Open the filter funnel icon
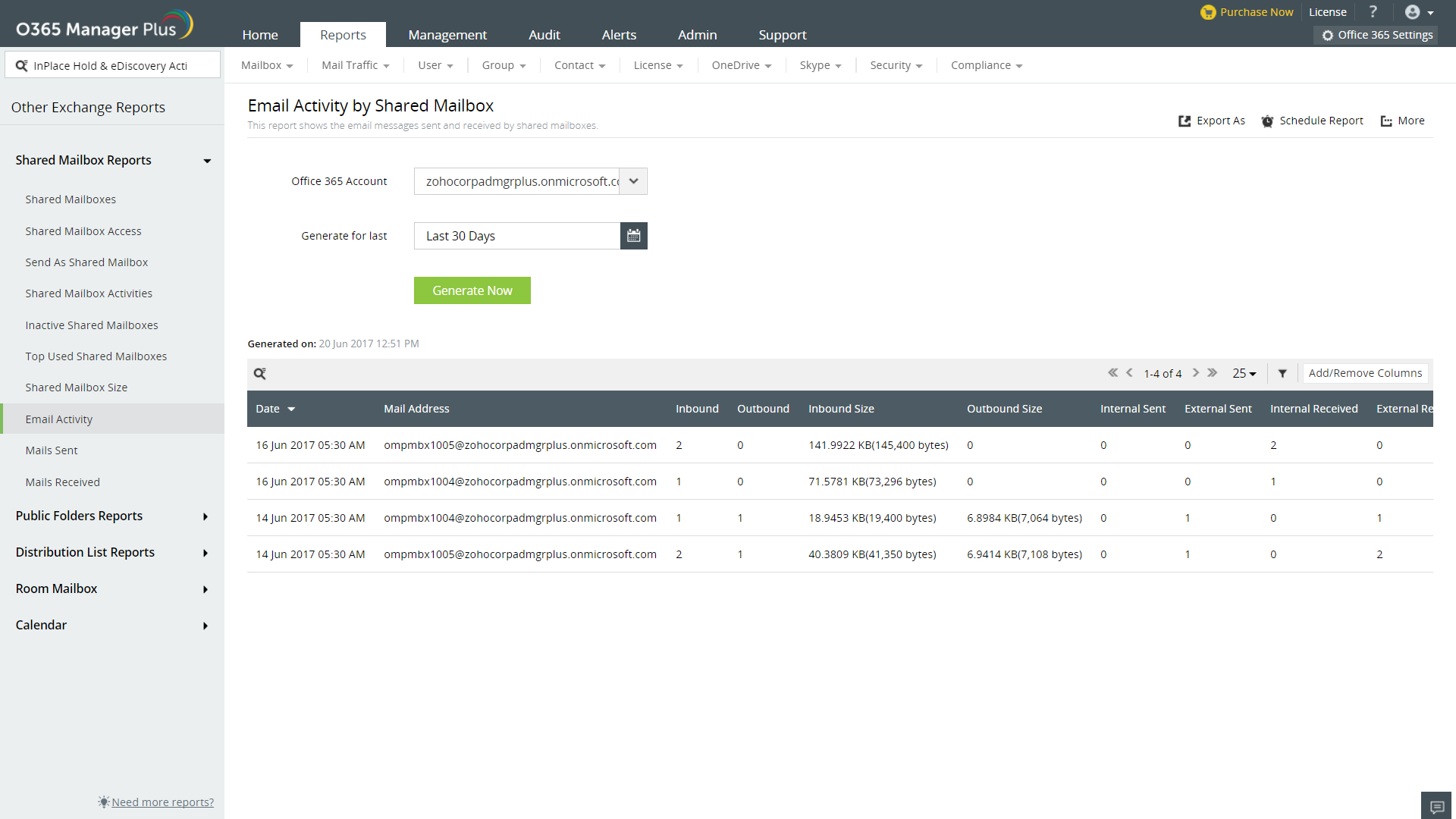 1282,373
